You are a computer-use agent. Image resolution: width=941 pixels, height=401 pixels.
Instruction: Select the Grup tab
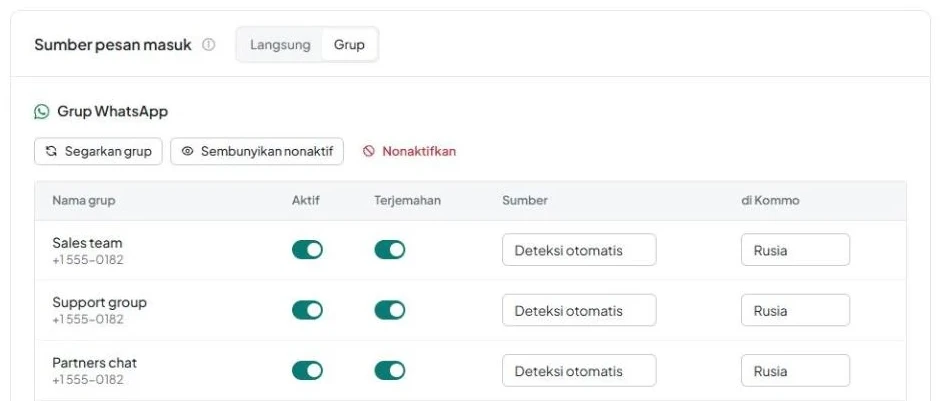click(x=349, y=45)
